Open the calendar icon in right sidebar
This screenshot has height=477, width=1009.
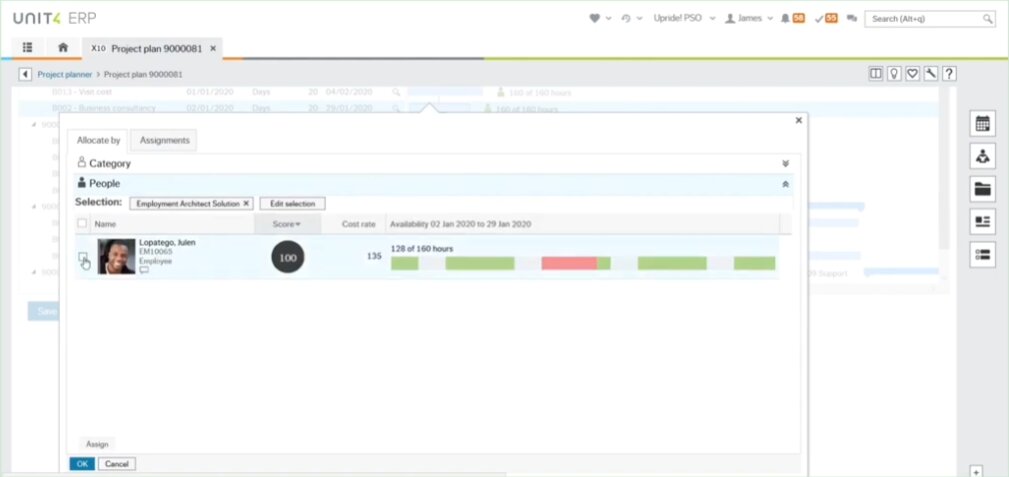(982, 123)
